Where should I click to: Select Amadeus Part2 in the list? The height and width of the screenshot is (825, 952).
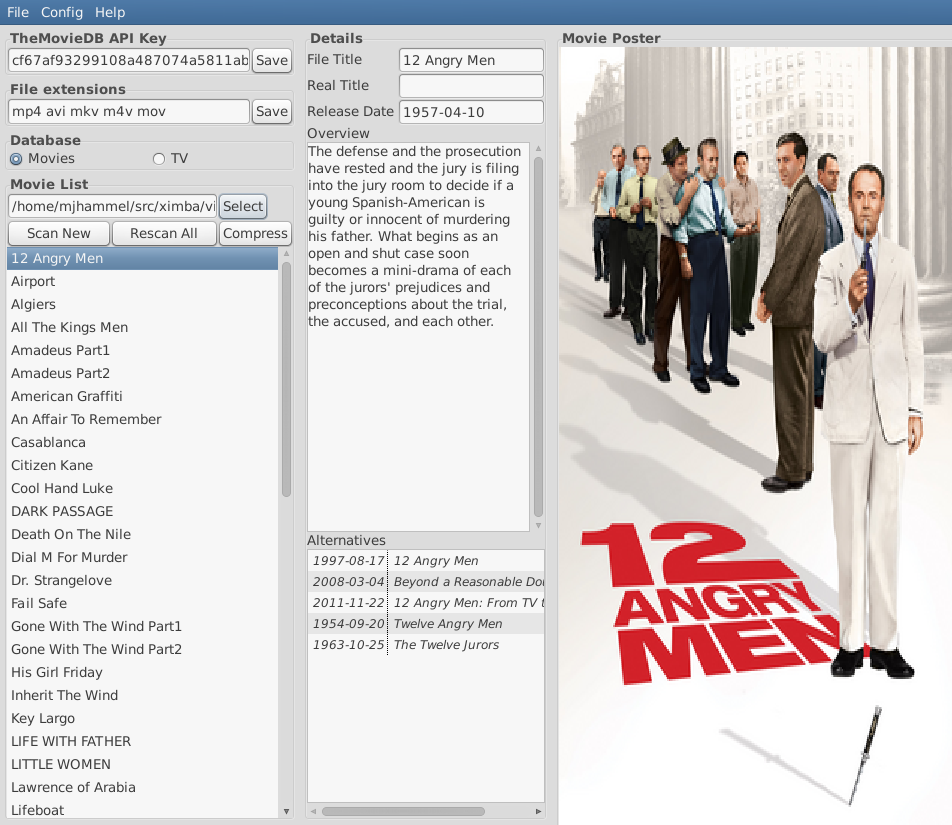coord(143,373)
